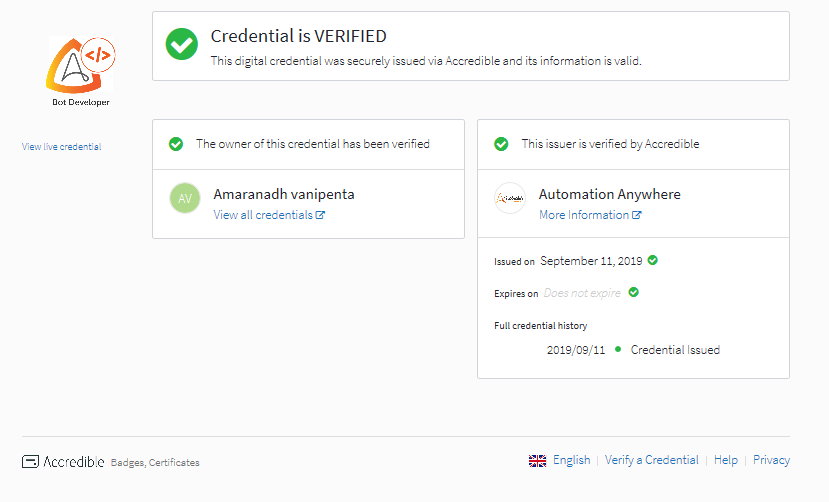Click the owner verified green check icon

coord(176,144)
